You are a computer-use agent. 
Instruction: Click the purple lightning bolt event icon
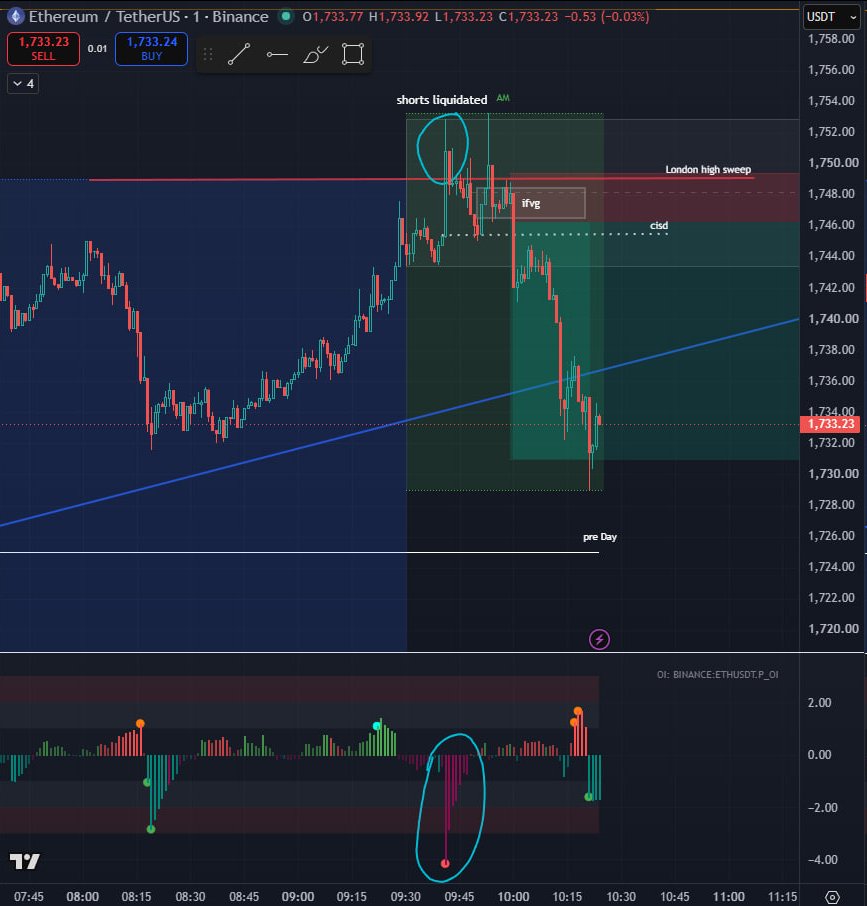point(599,639)
